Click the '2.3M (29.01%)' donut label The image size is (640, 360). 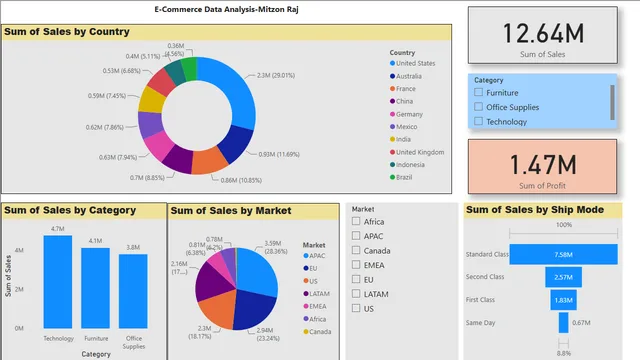276,75
